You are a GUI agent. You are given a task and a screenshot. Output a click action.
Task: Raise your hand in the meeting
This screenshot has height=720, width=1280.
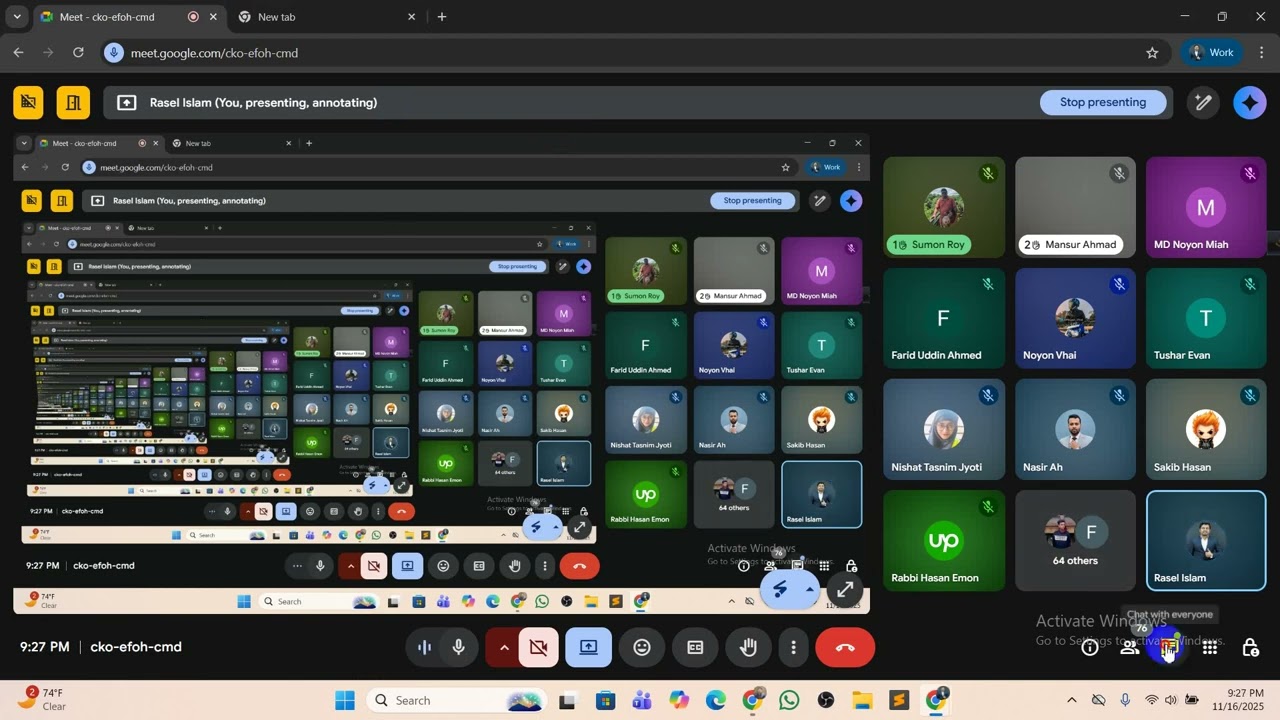(x=748, y=647)
